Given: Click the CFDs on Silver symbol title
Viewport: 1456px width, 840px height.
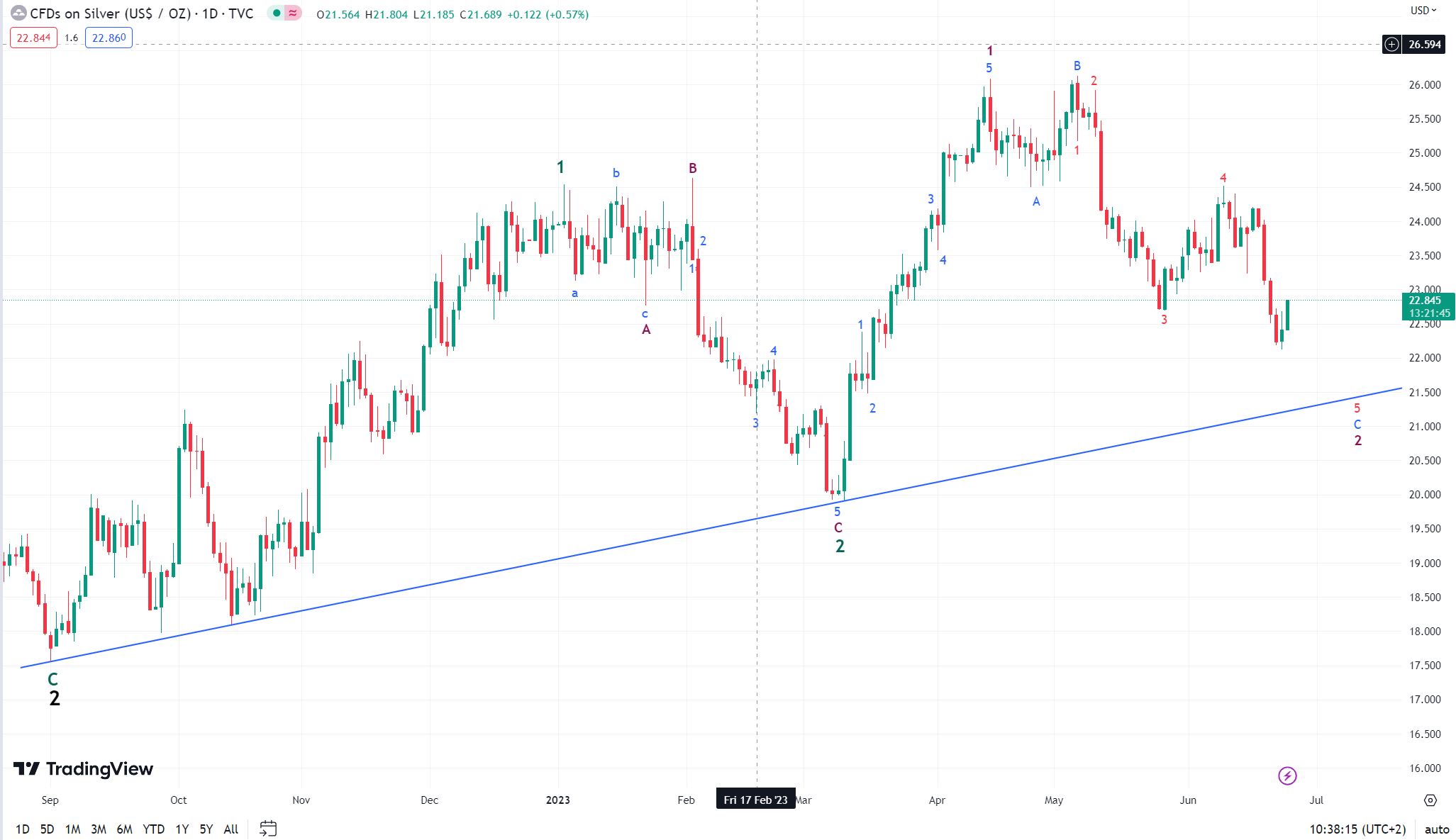Looking at the screenshot, I should pyautogui.click(x=141, y=13).
